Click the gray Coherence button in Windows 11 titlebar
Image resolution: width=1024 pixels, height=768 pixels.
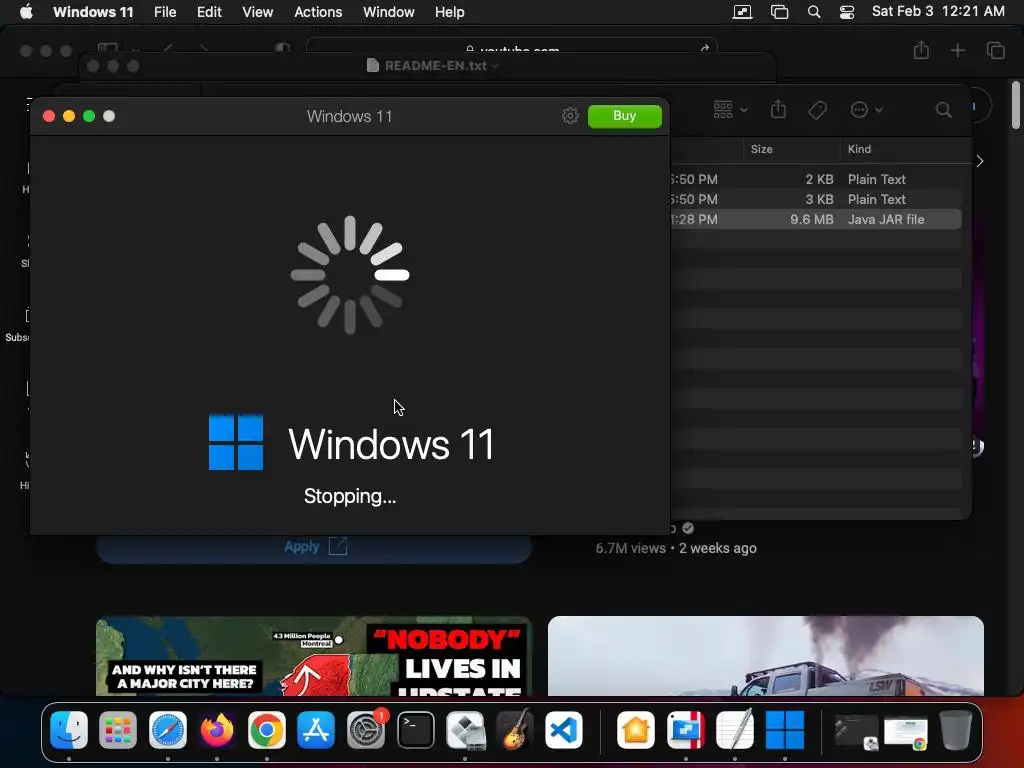(x=109, y=116)
